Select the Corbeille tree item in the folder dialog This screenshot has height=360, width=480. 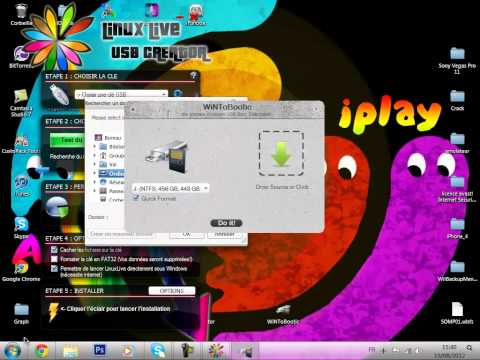pyautogui.click(x=112, y=200)
